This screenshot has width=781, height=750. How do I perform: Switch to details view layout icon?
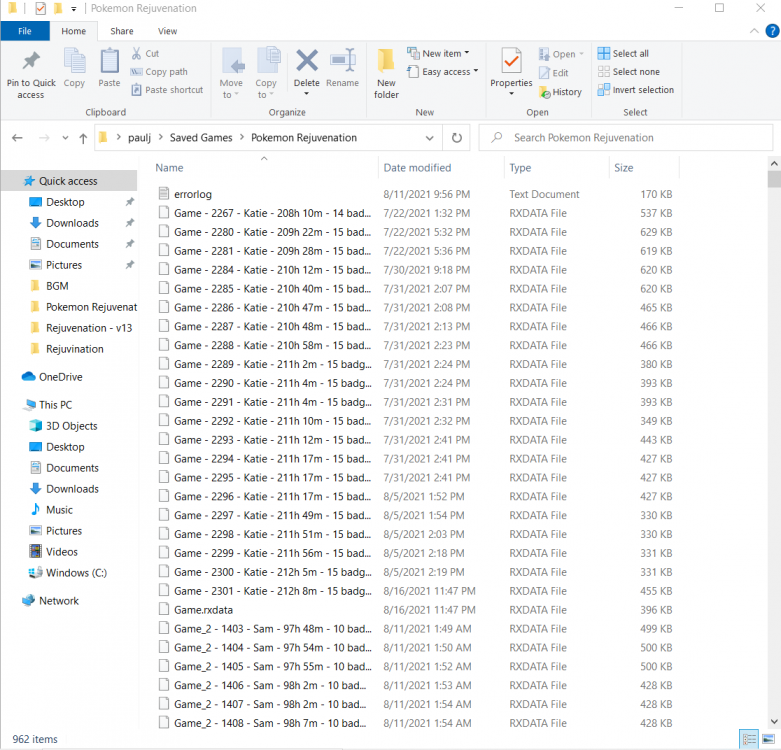749,739
